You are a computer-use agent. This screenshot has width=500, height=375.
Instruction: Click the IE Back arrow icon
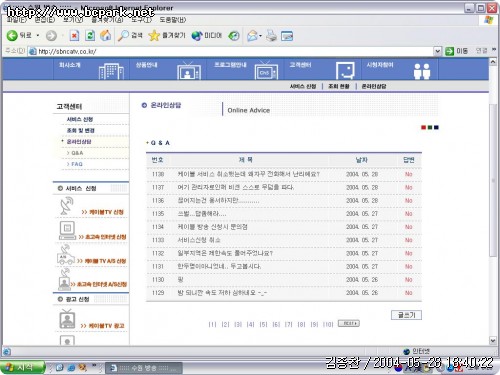click(x=12, y=36)
